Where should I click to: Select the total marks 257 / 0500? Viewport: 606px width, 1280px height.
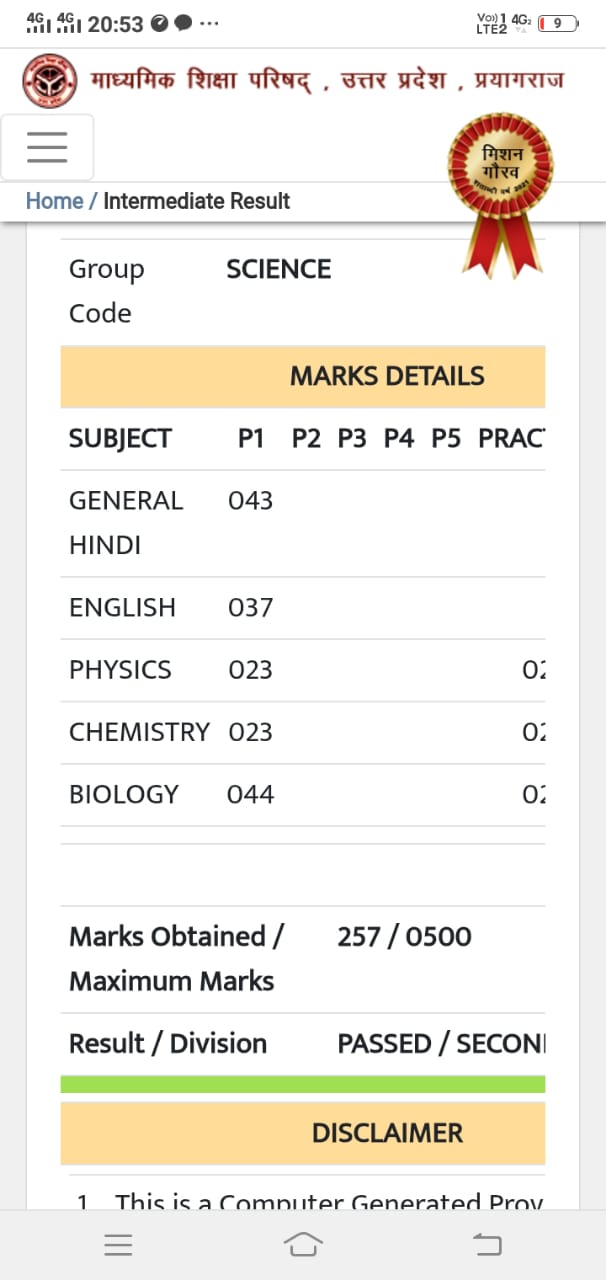click(404, 937)
